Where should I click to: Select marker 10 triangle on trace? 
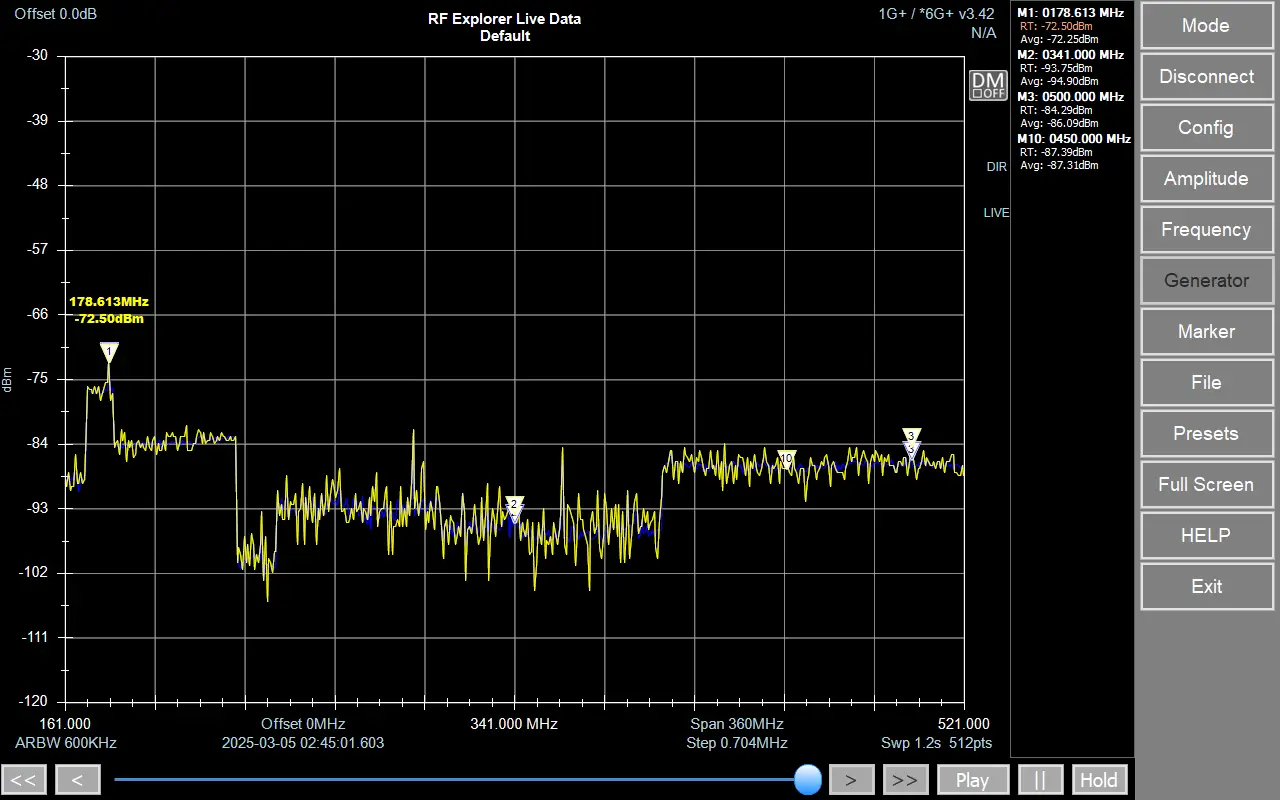tap(787, 458)
